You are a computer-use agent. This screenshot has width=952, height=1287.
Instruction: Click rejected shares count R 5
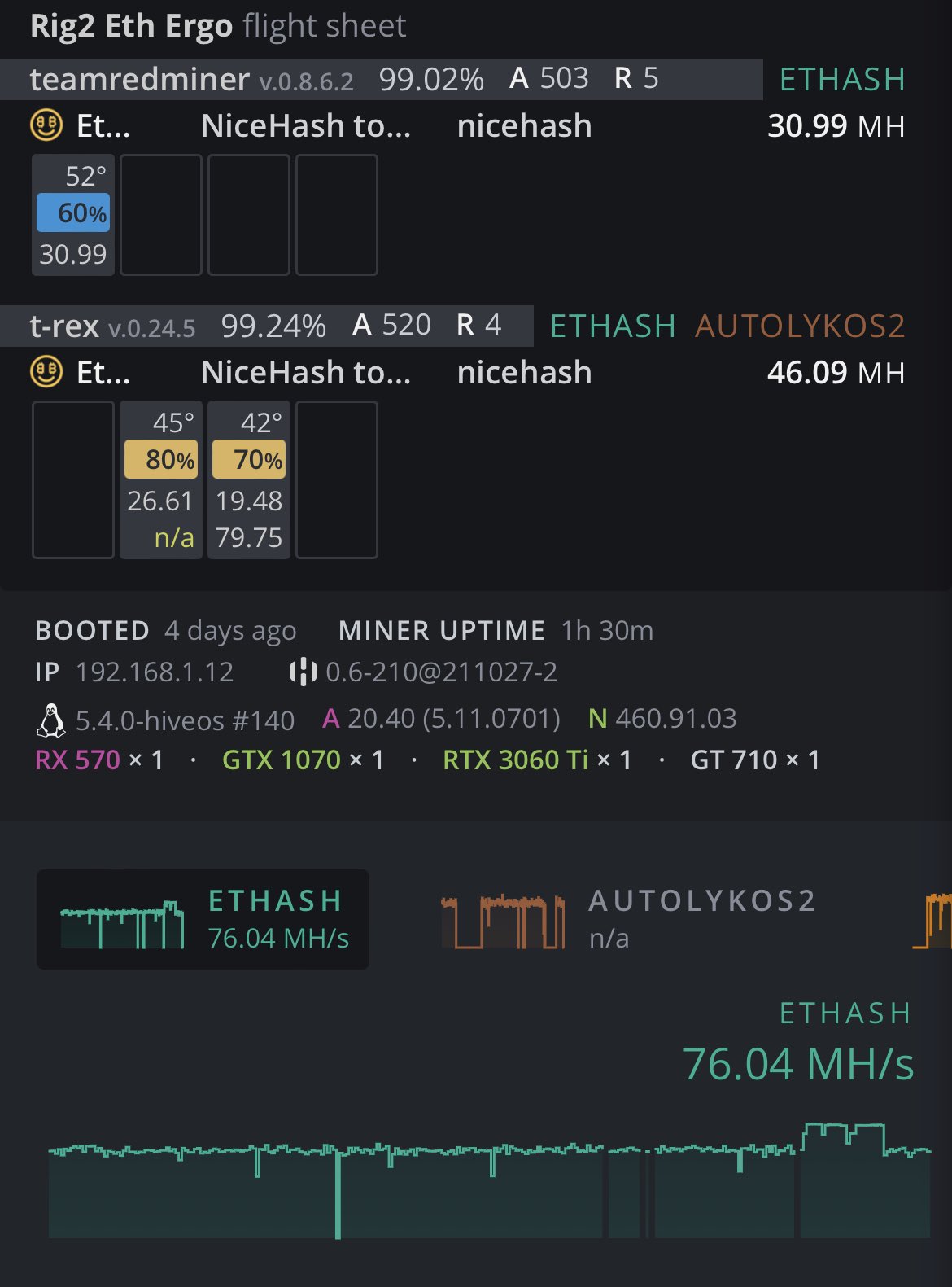click(636, 78)
